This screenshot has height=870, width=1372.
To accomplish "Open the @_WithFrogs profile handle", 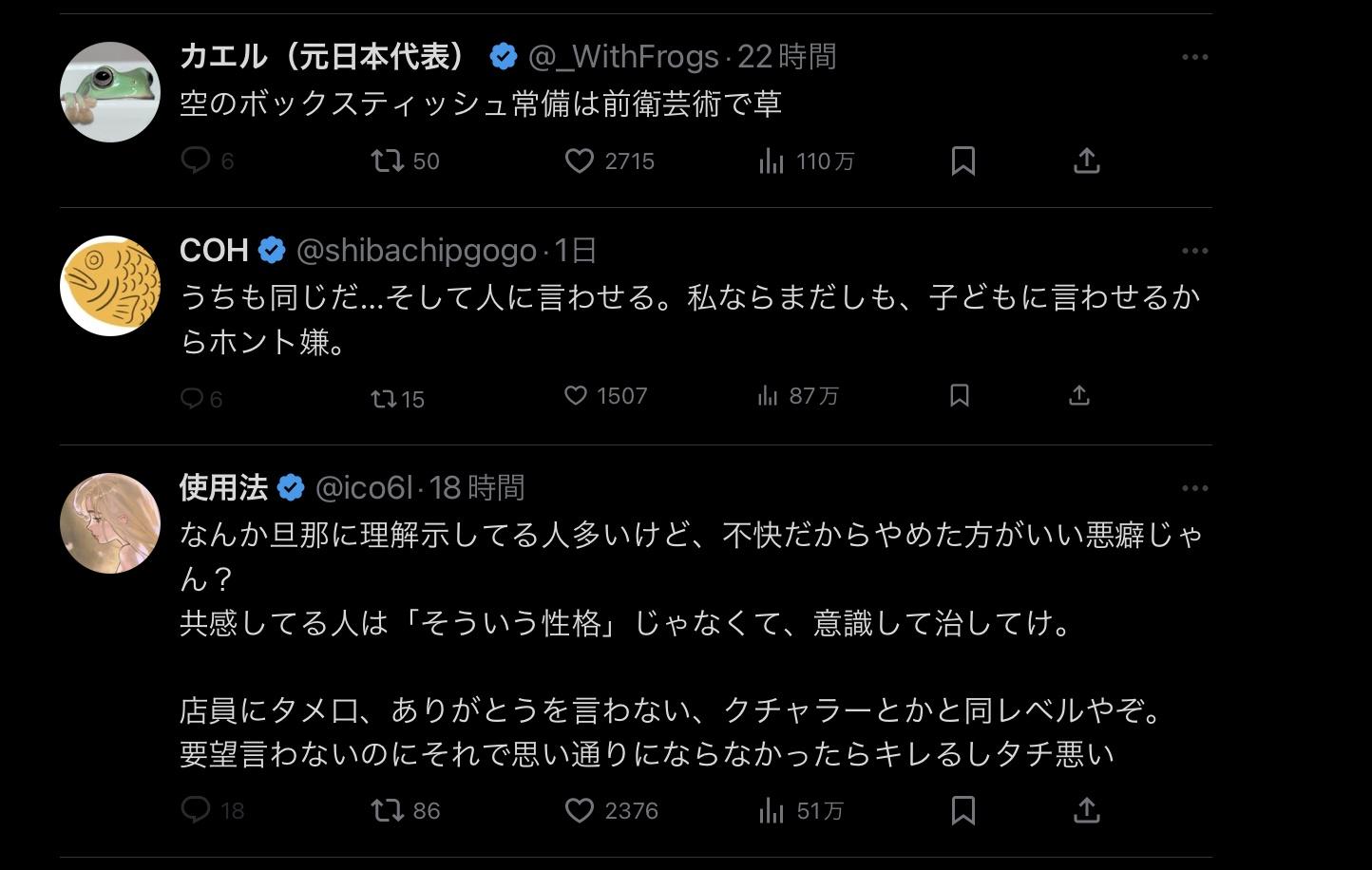I will [623, 57].
